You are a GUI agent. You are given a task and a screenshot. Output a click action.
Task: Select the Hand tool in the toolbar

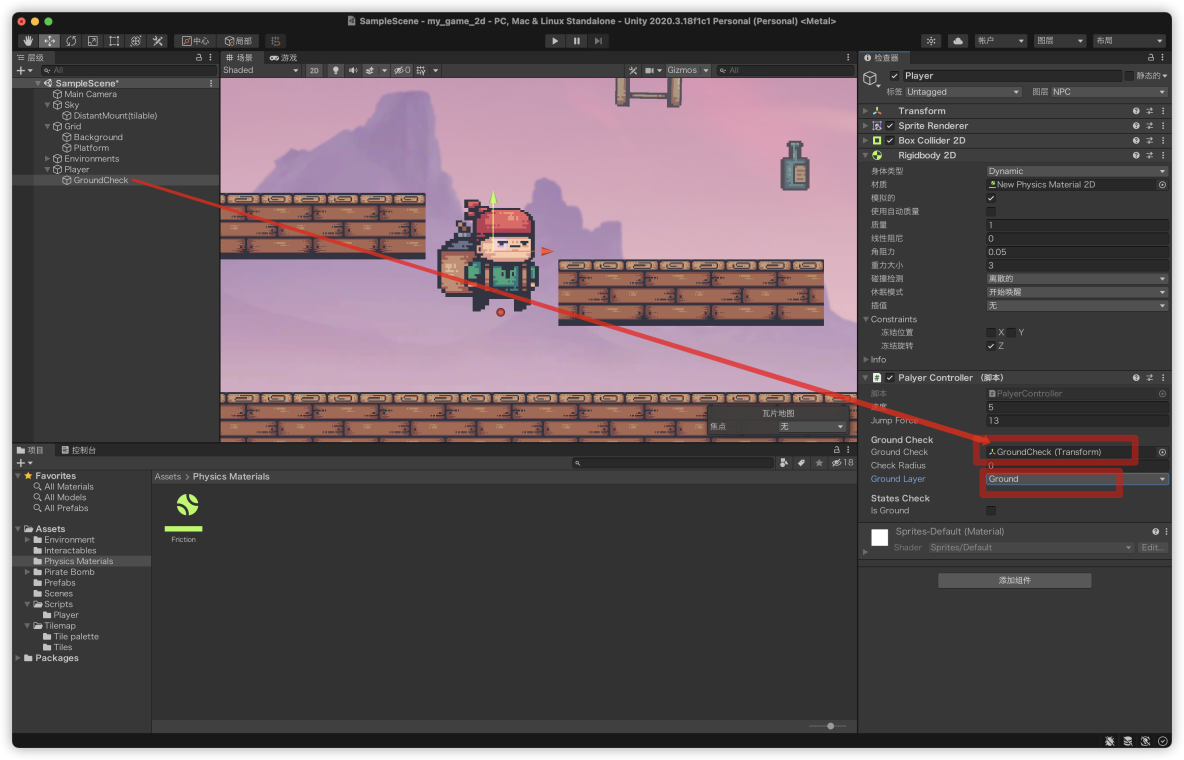28,41
